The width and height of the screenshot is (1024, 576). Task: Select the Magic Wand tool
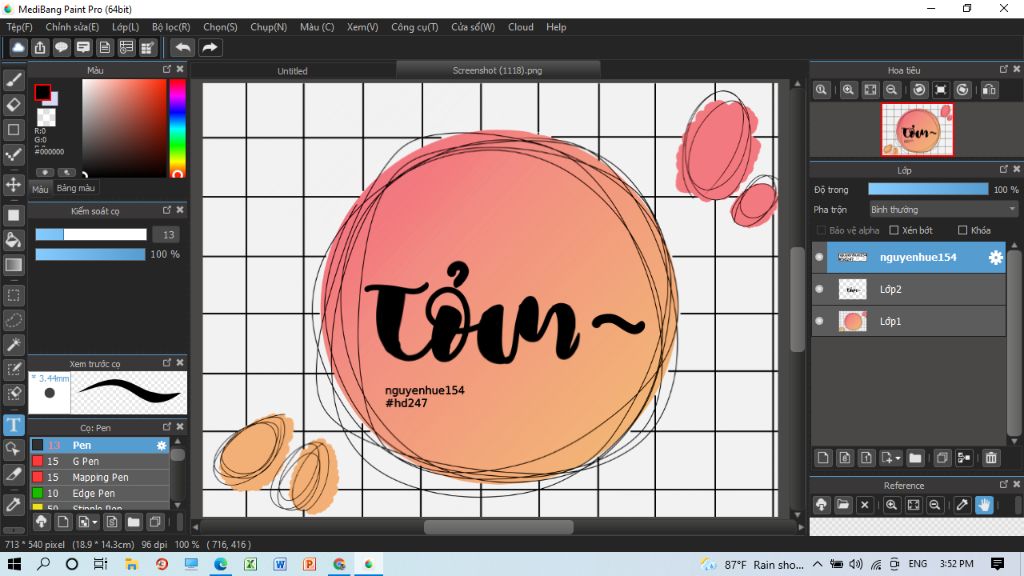point(14,344)
